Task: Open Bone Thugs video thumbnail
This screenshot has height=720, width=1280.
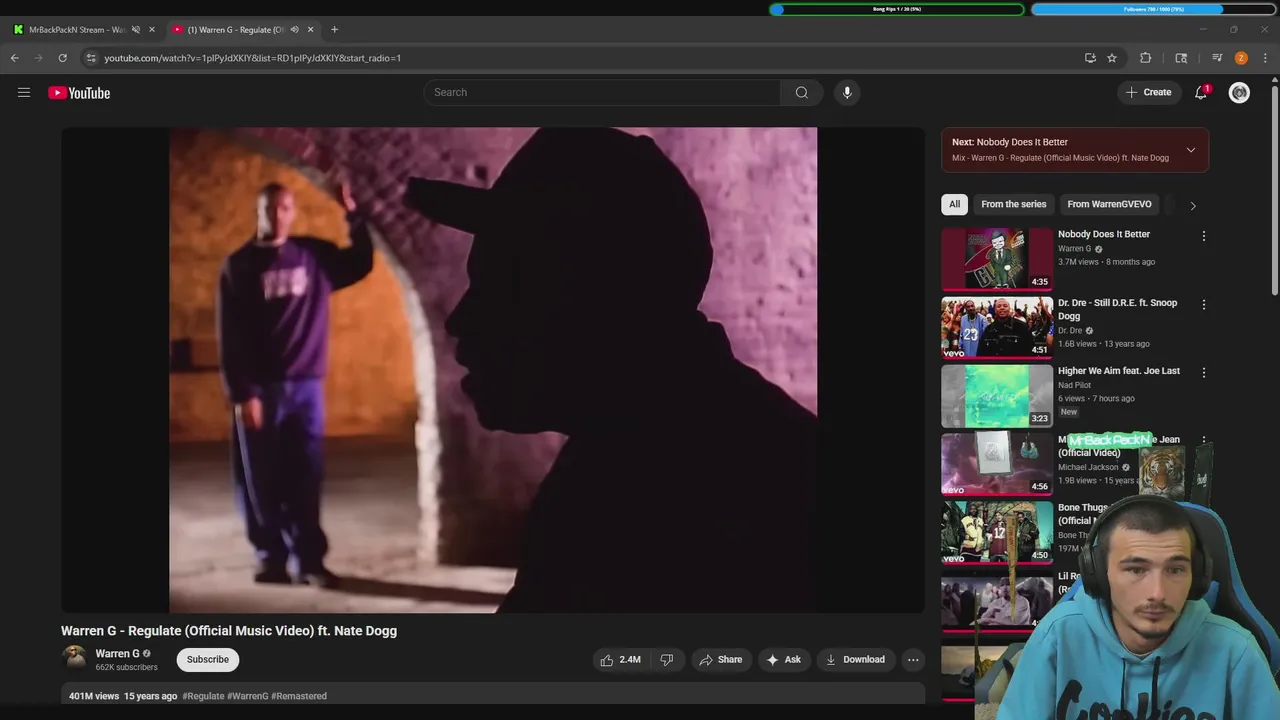Action: coord(997,533)
